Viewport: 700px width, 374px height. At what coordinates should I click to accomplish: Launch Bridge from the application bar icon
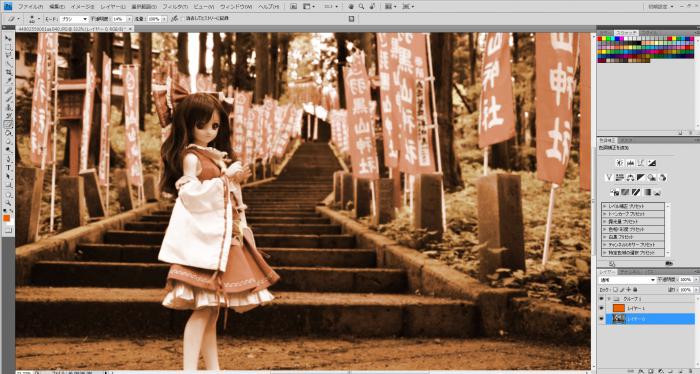click(x=293, y=7)
